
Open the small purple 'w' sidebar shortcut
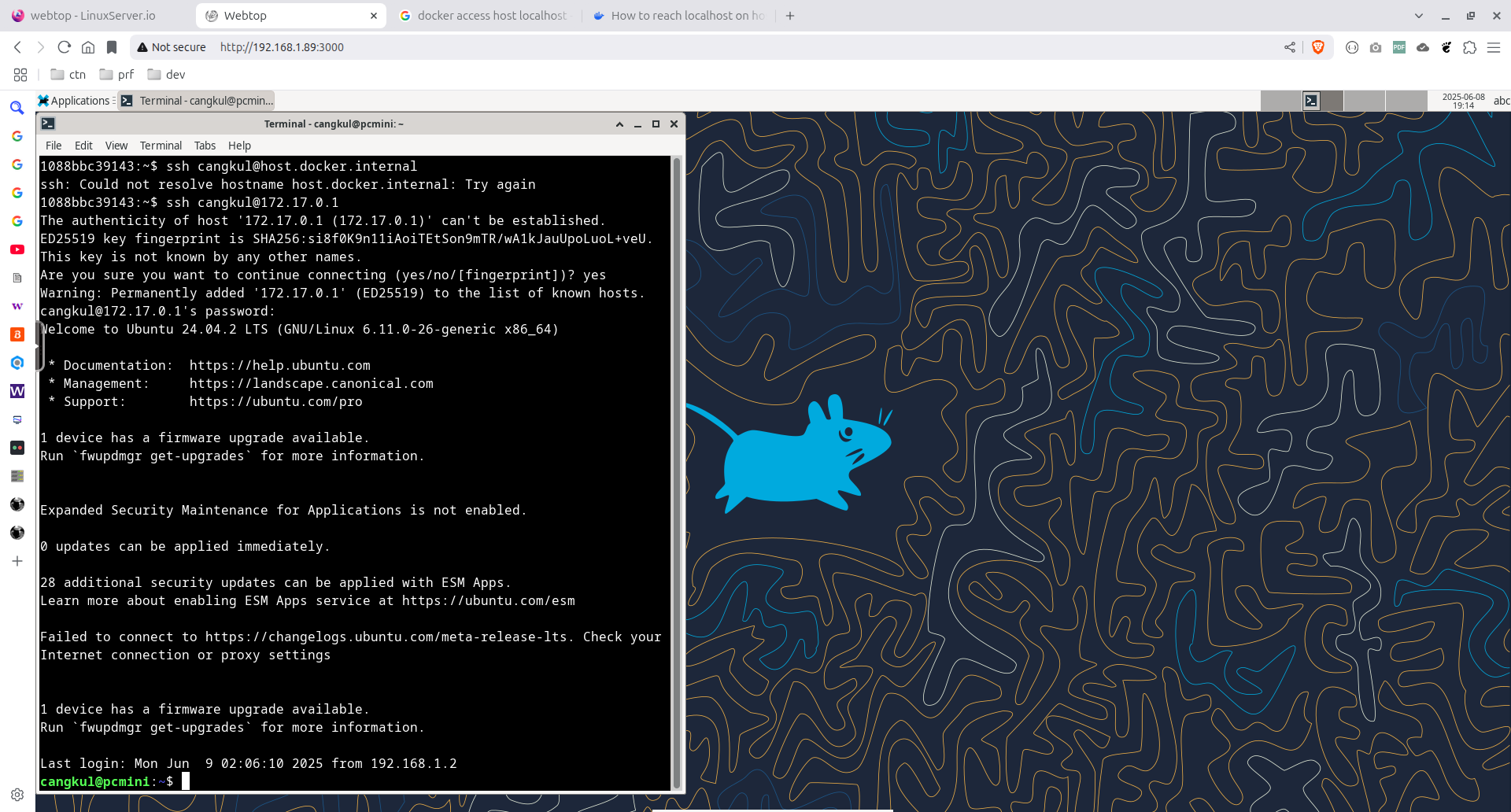[17, 306]
